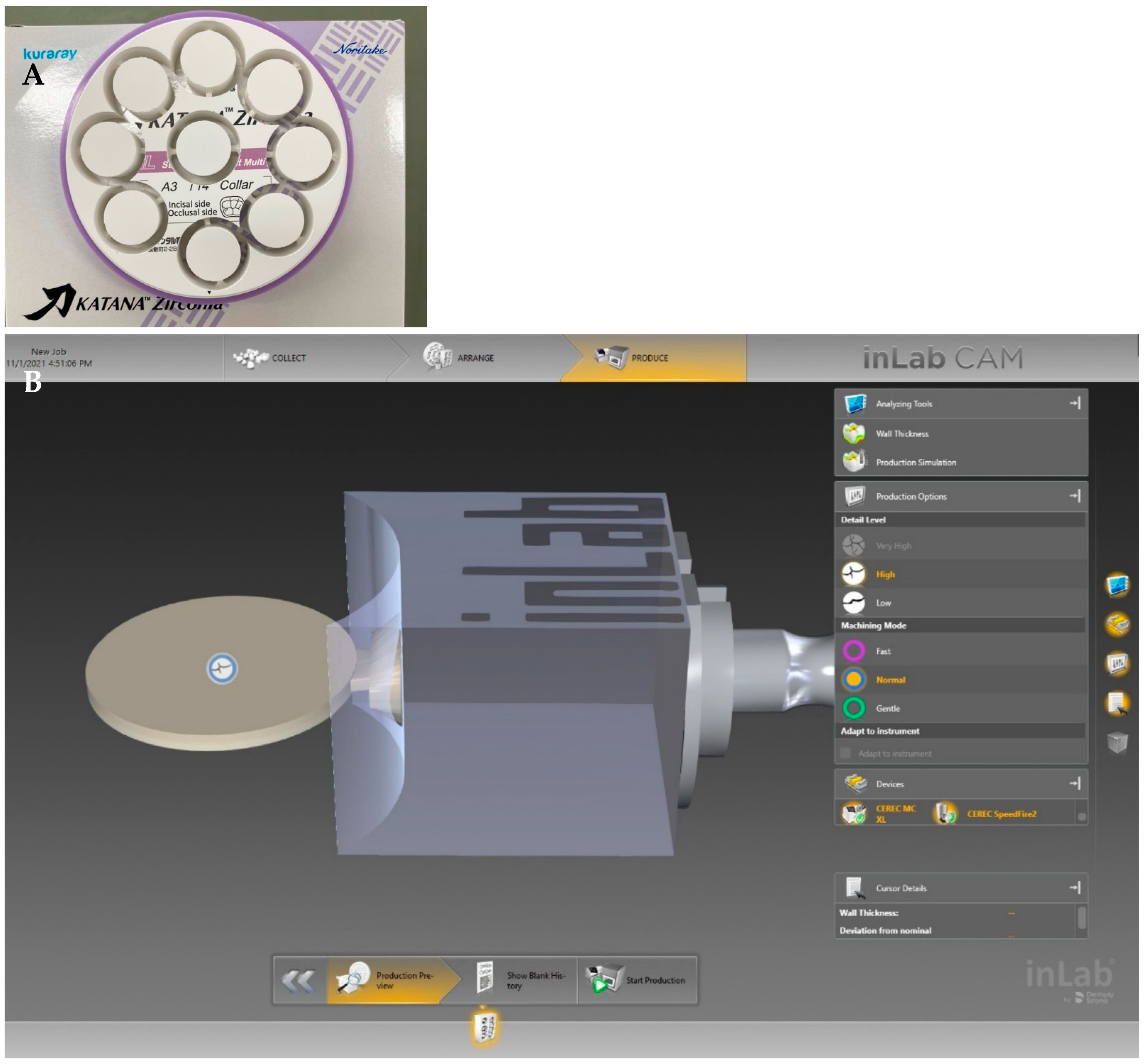The image size is (1145, 1064).
Task: Click the 3D cube icon in sidebar
Action: tap(1117, 742)
